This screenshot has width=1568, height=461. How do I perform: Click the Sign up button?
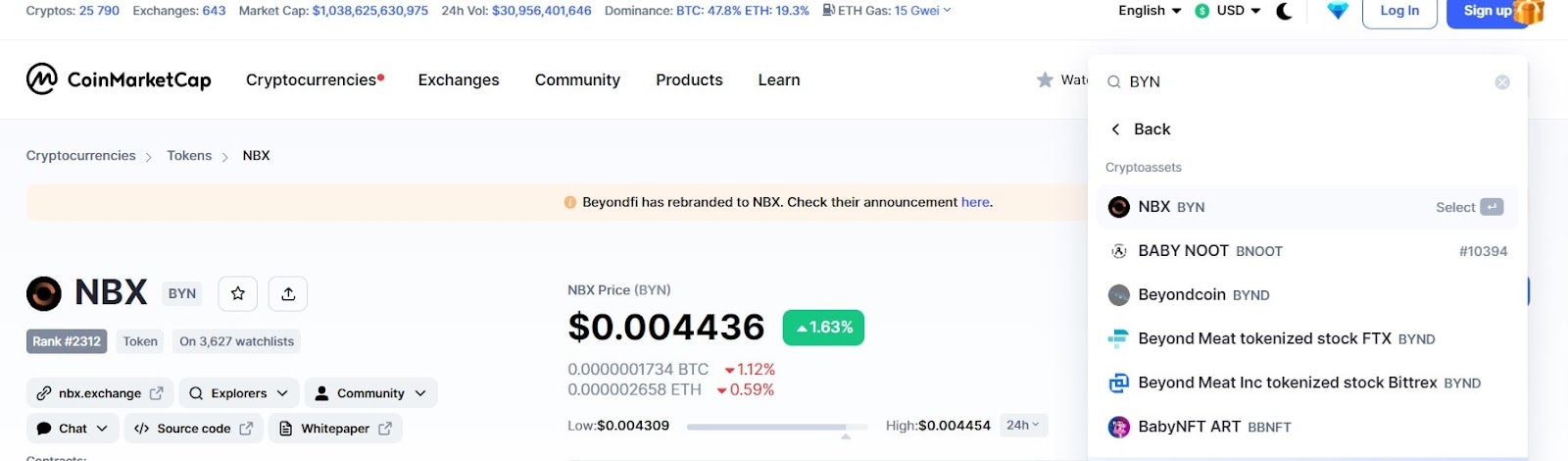[1487, 12]
